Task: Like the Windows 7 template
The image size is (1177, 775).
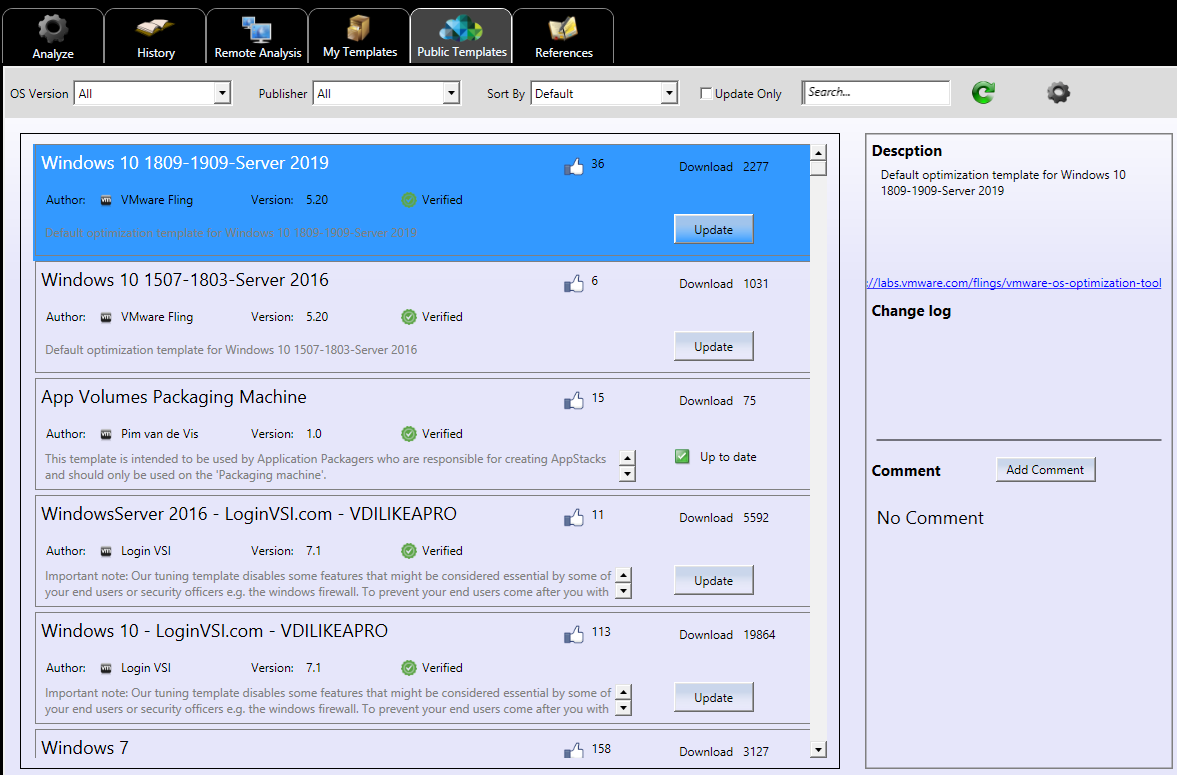Action: pos(573,750)
